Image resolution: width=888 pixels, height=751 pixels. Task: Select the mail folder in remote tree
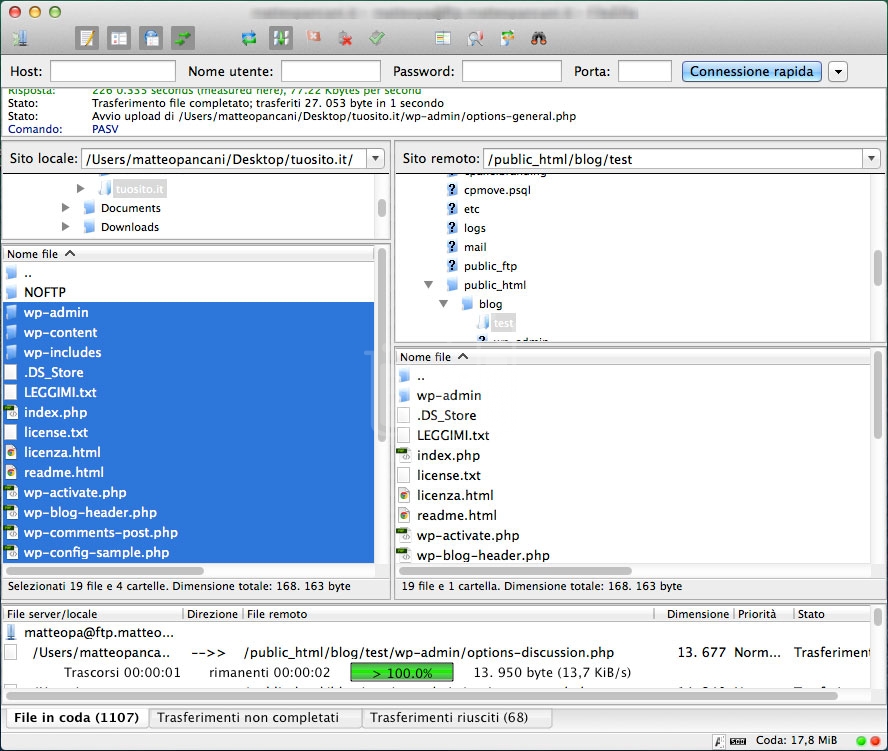[475, 247]
